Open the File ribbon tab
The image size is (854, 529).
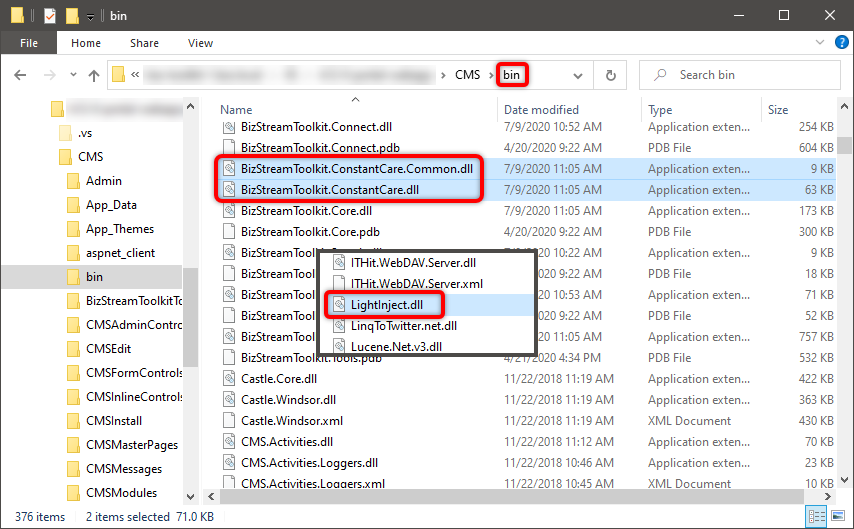click(29, 43)
